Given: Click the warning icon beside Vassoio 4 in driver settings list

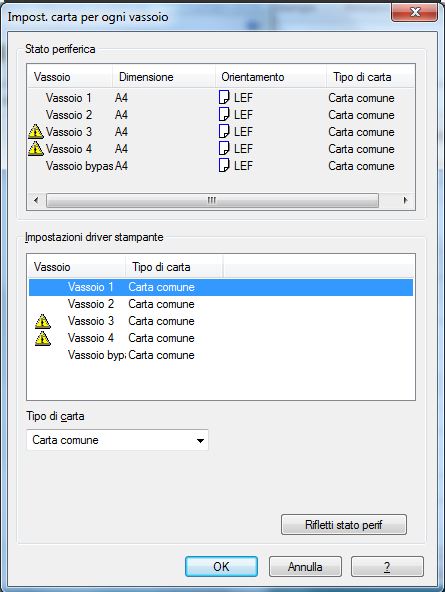Looking at the screenshot, I should click(x=43, y=338).
